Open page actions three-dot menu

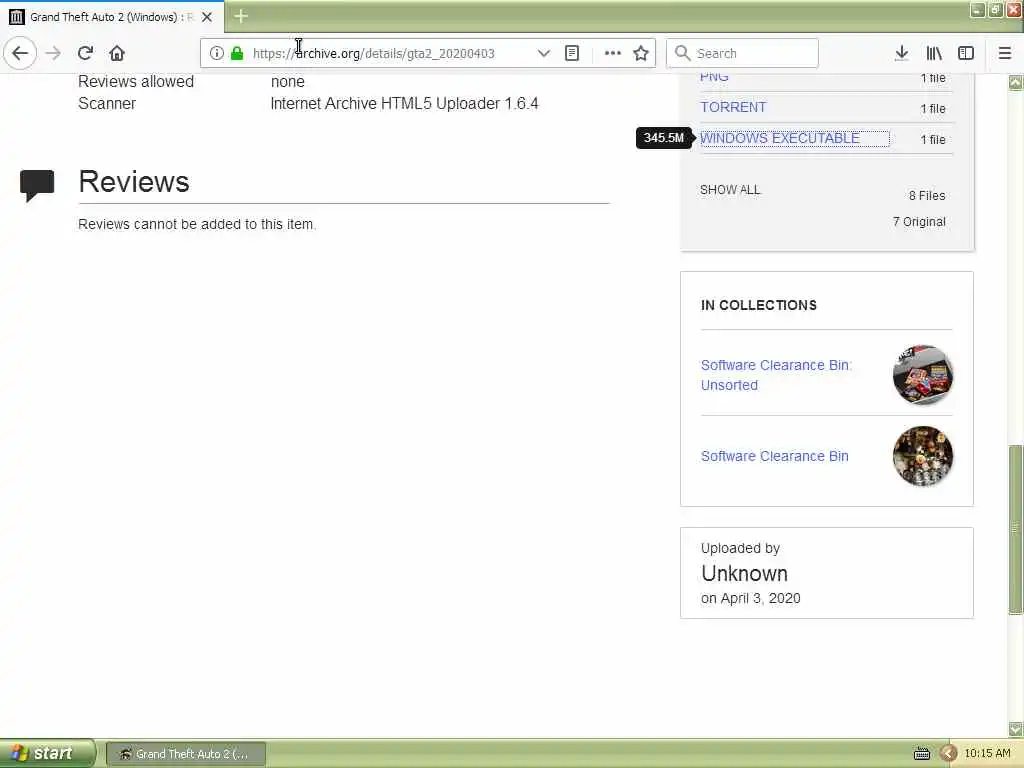pyautogui.click(x=613, y=53)
